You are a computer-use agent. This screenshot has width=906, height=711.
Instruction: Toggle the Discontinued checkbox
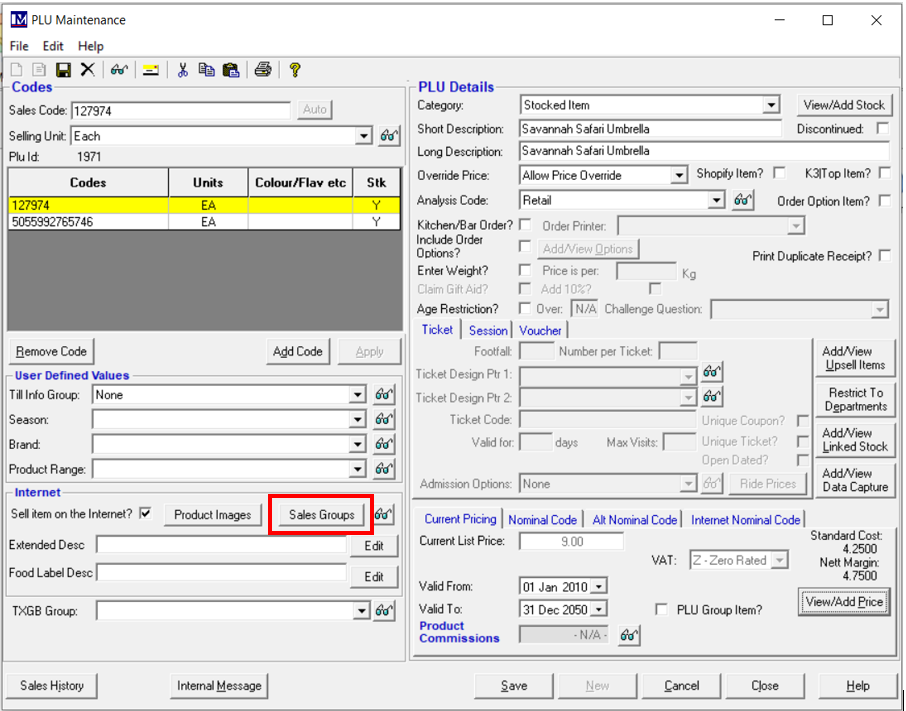(x=882, y=129)
